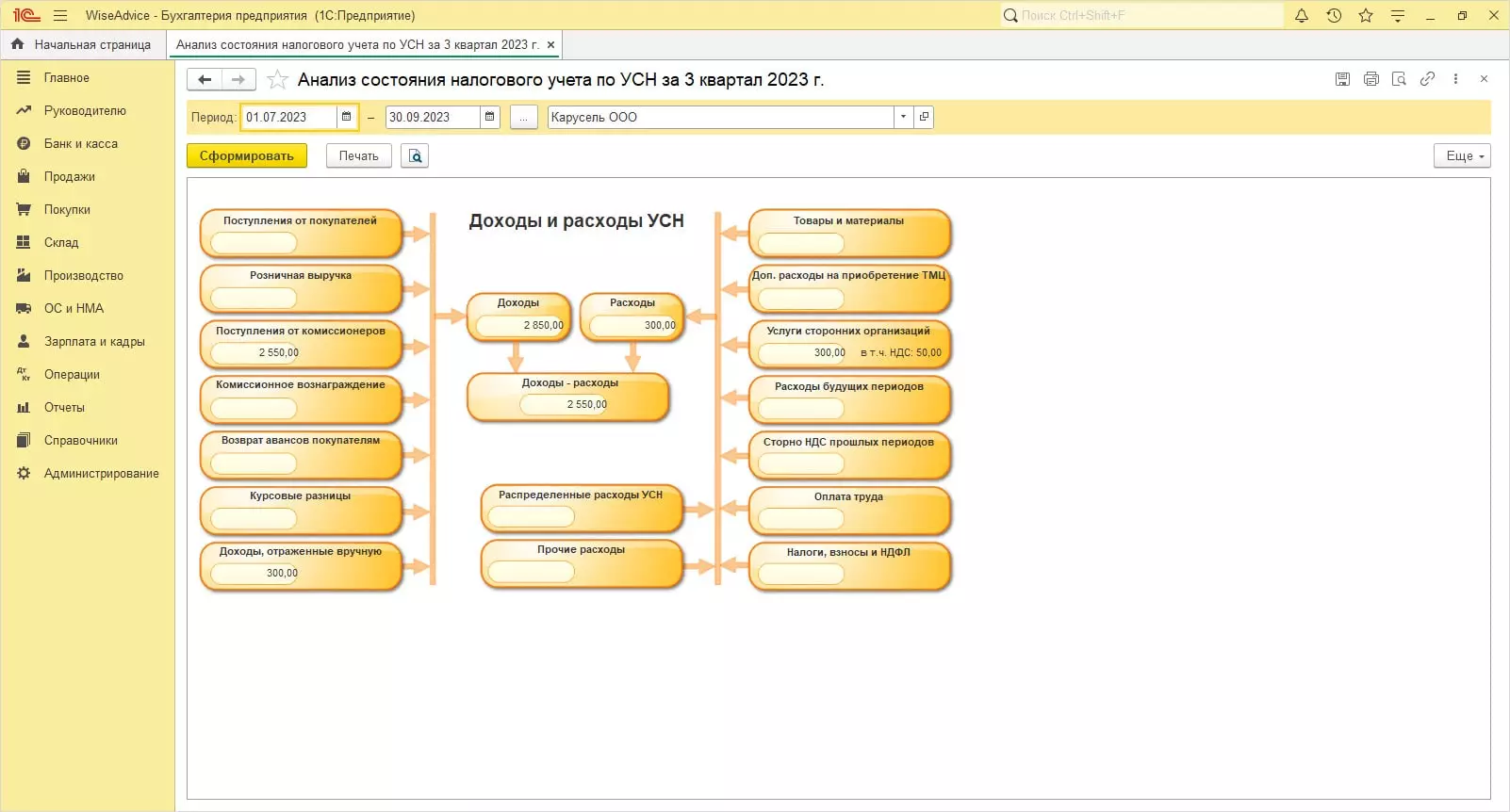Open Возврат авансов покупателям block
Screen dimensions: 1510x812
click(301, 454)
